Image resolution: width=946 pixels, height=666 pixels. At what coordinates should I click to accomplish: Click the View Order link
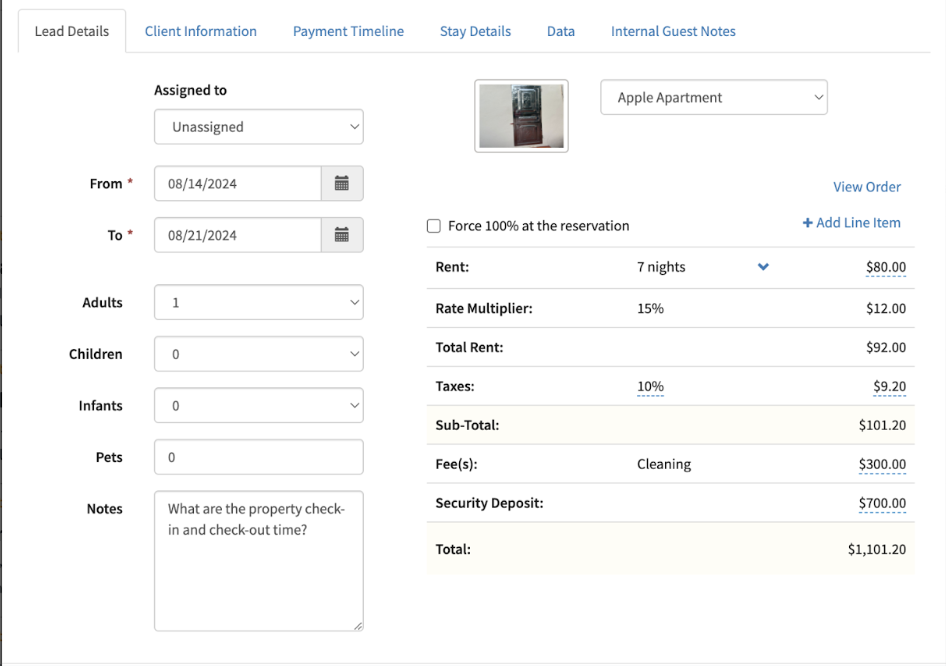tap(867, 186)
